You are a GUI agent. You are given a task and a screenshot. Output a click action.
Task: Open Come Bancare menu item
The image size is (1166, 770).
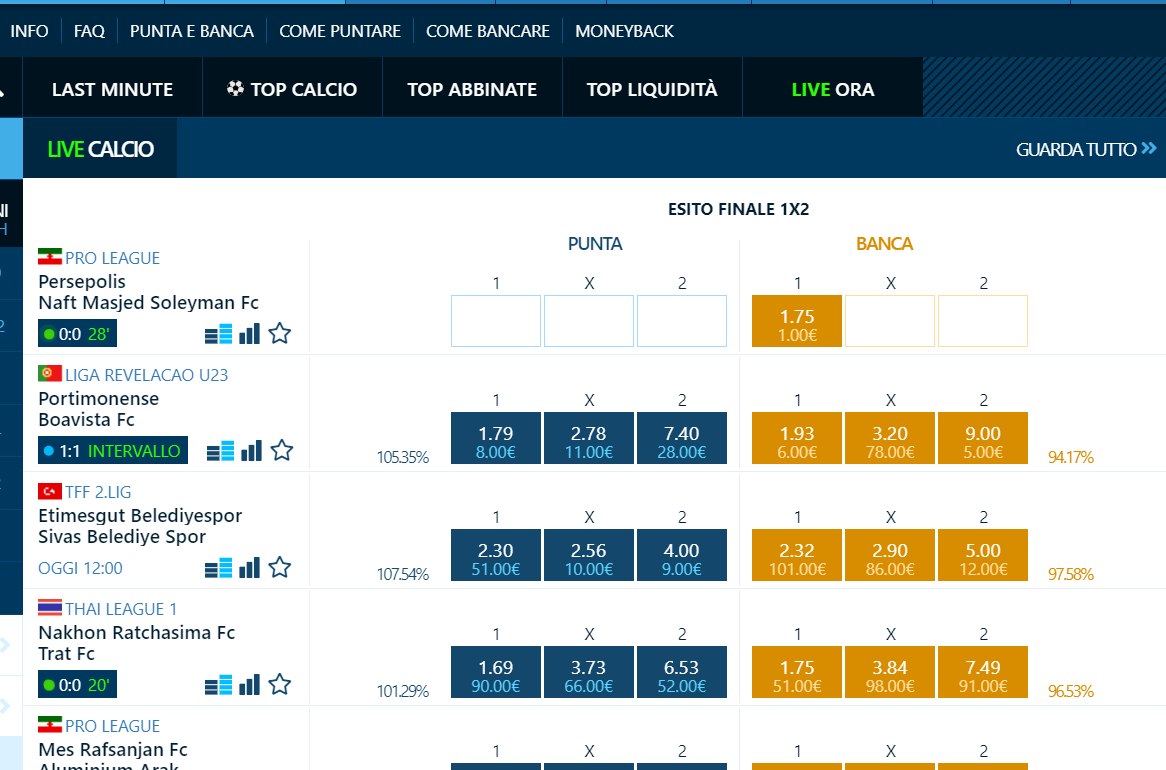[x=488, y=31]
